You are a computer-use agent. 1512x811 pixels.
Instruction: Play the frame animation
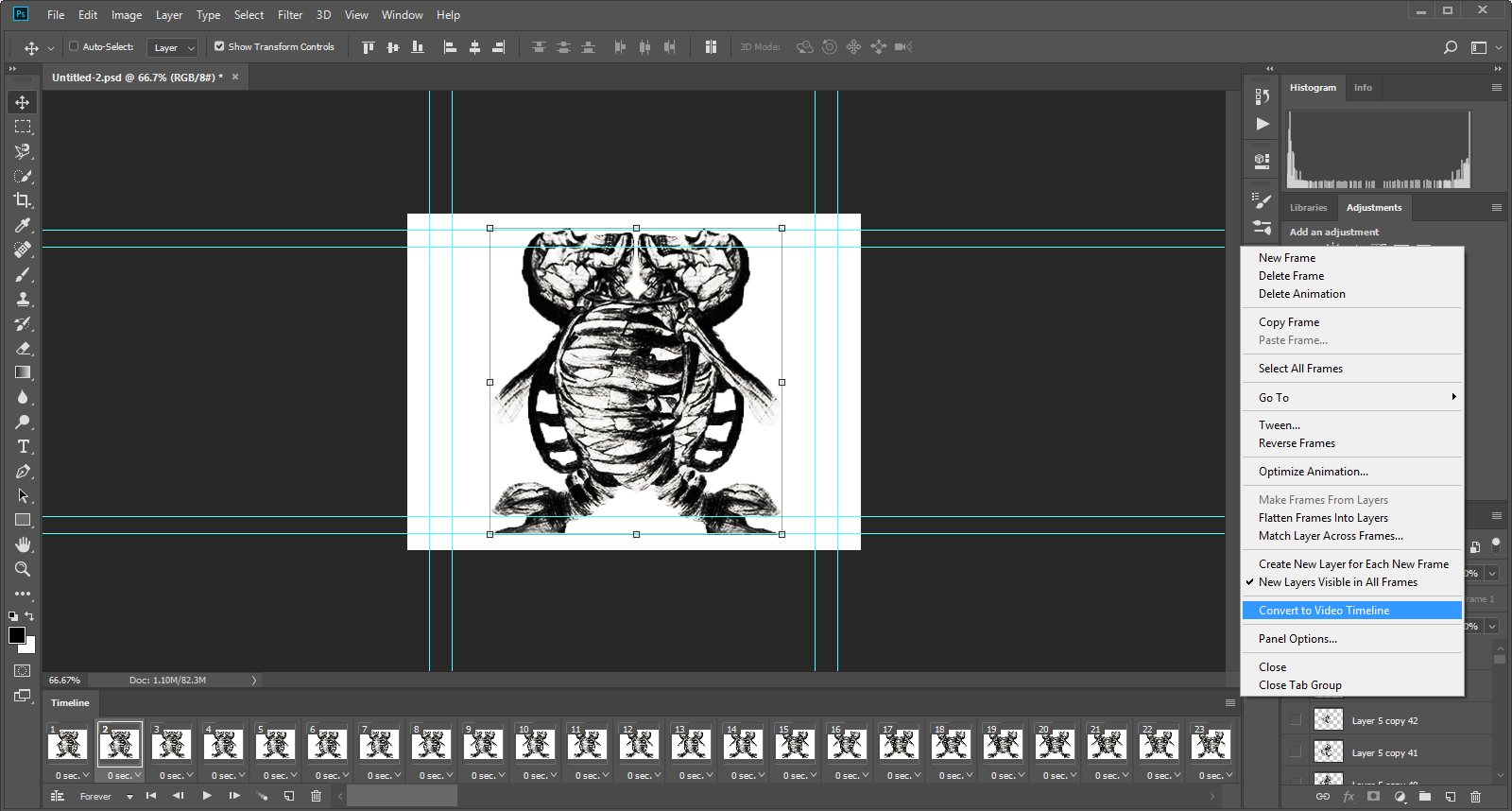point(207,796)
